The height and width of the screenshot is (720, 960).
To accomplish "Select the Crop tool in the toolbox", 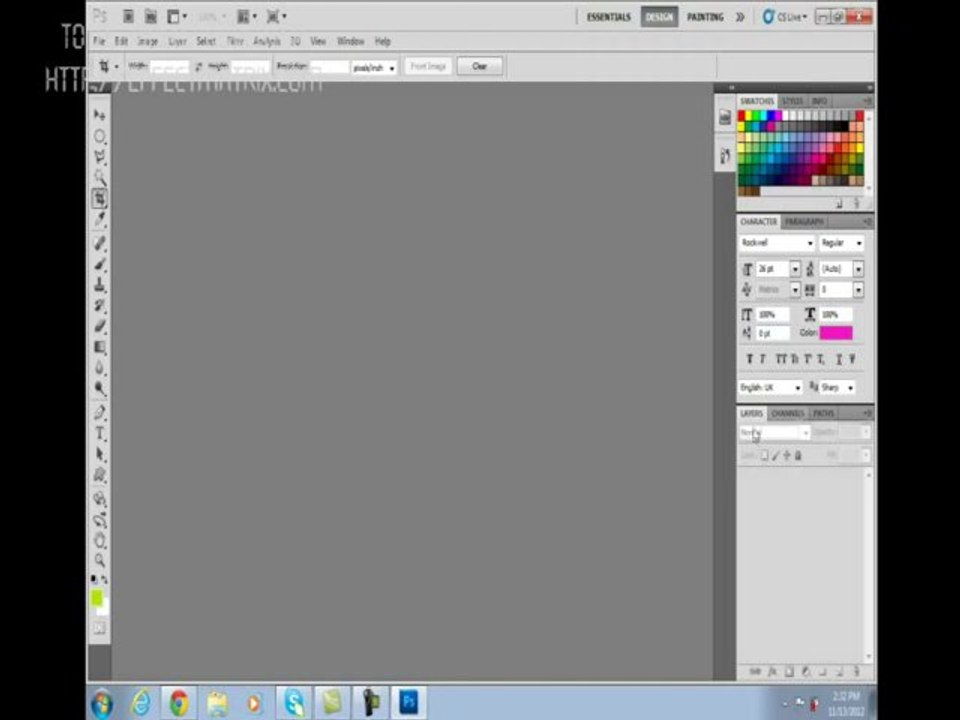I will pyautogui.click(x=100, y=198).
